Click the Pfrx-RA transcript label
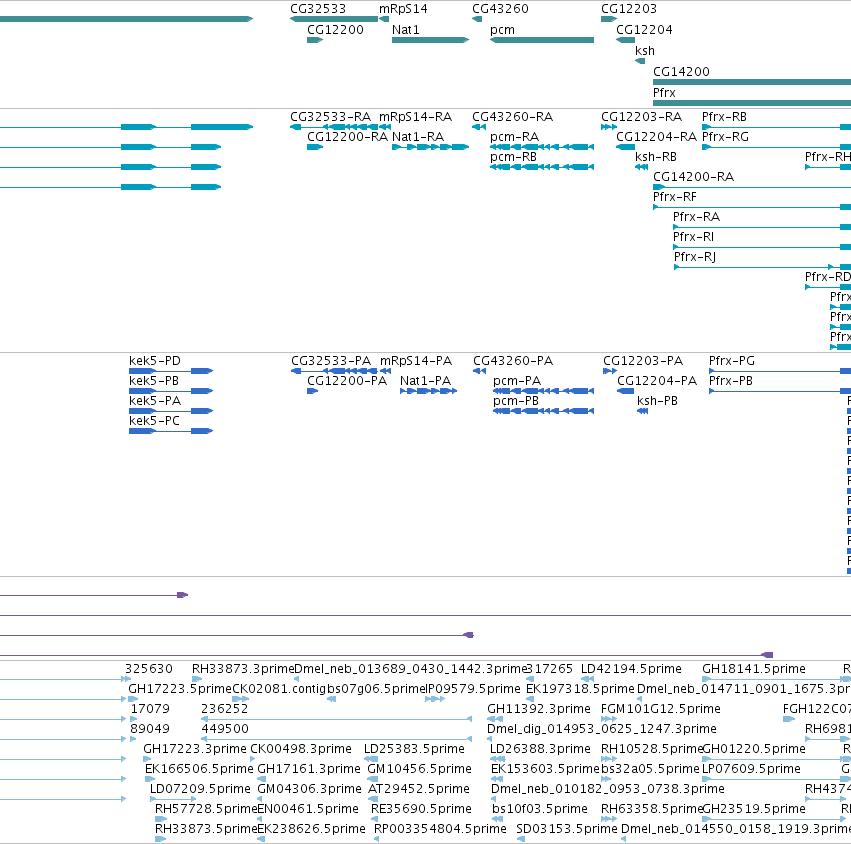The height and width of the screenshot is (844, 851). 696,217
